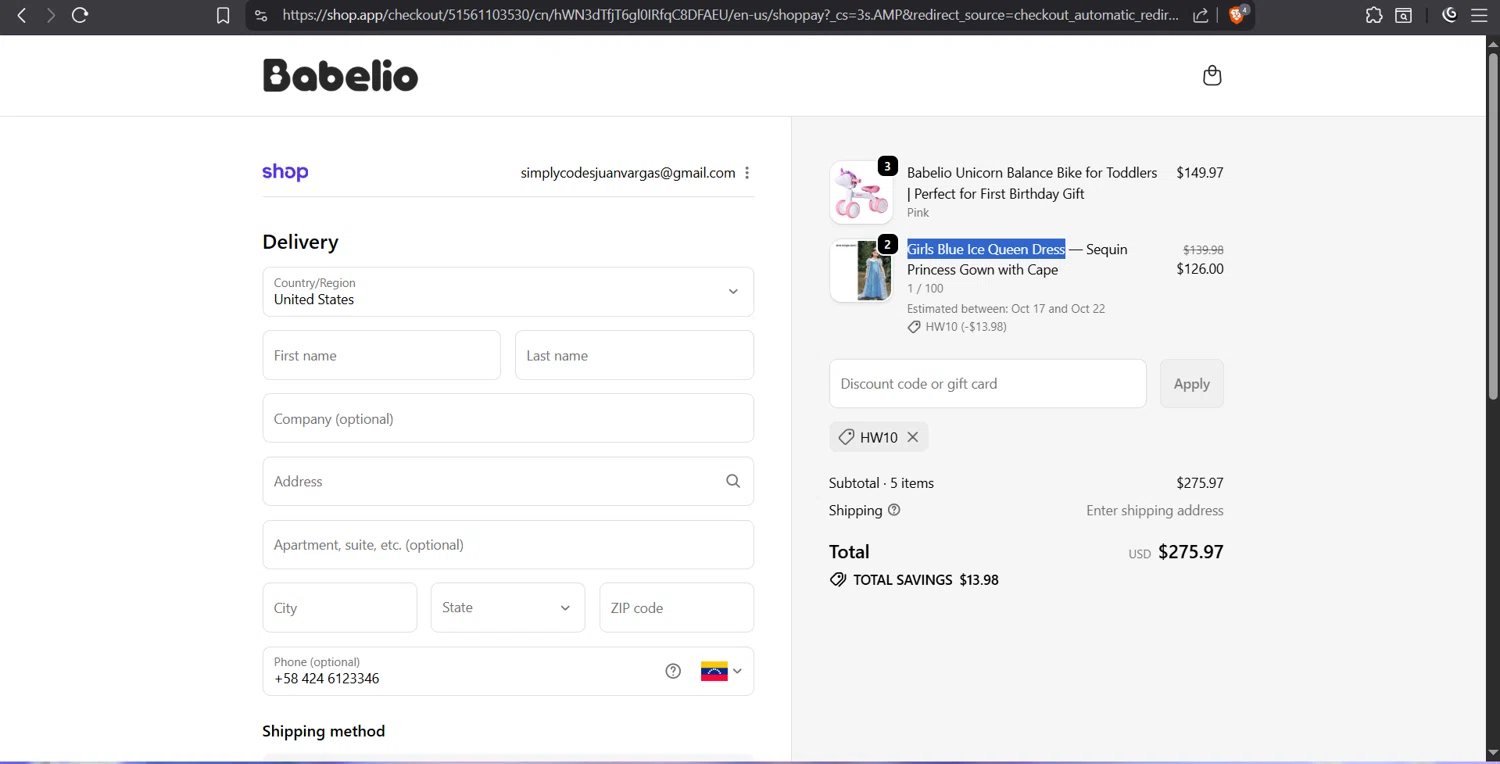Click the $126.00 dress price
The height and width of the screenshot is (764, 1500).
click(1200, 269)
